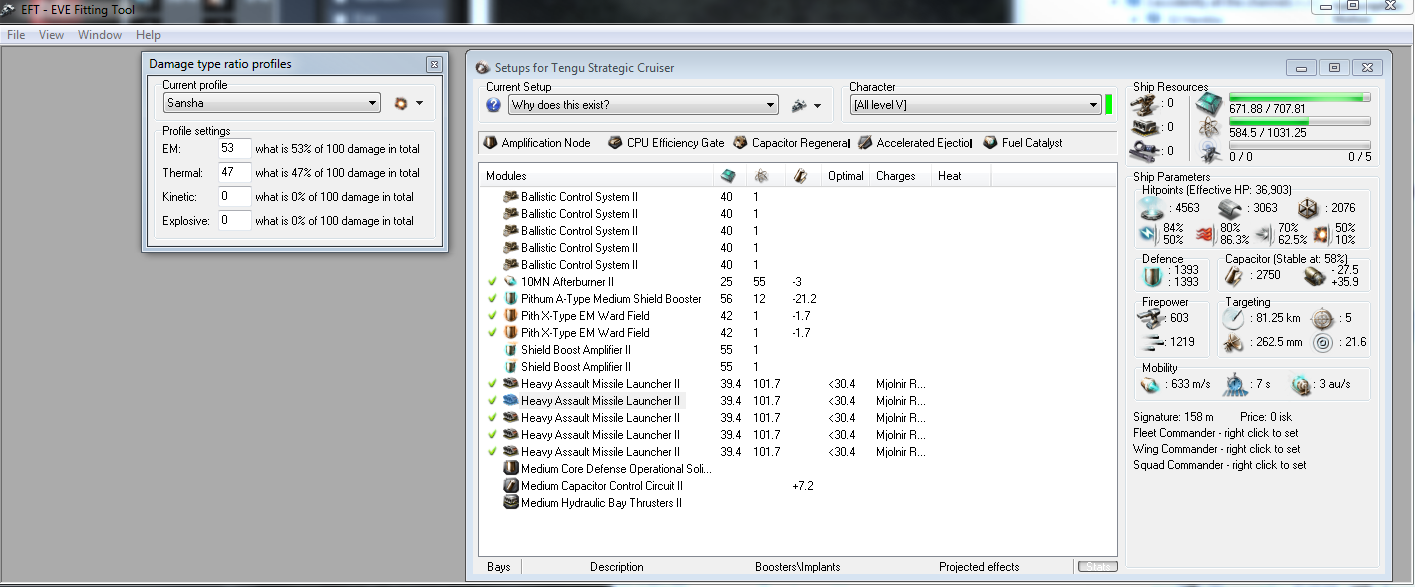
Task: Open the ship icon dropdown beside the setup name
Action: [806, 105]
